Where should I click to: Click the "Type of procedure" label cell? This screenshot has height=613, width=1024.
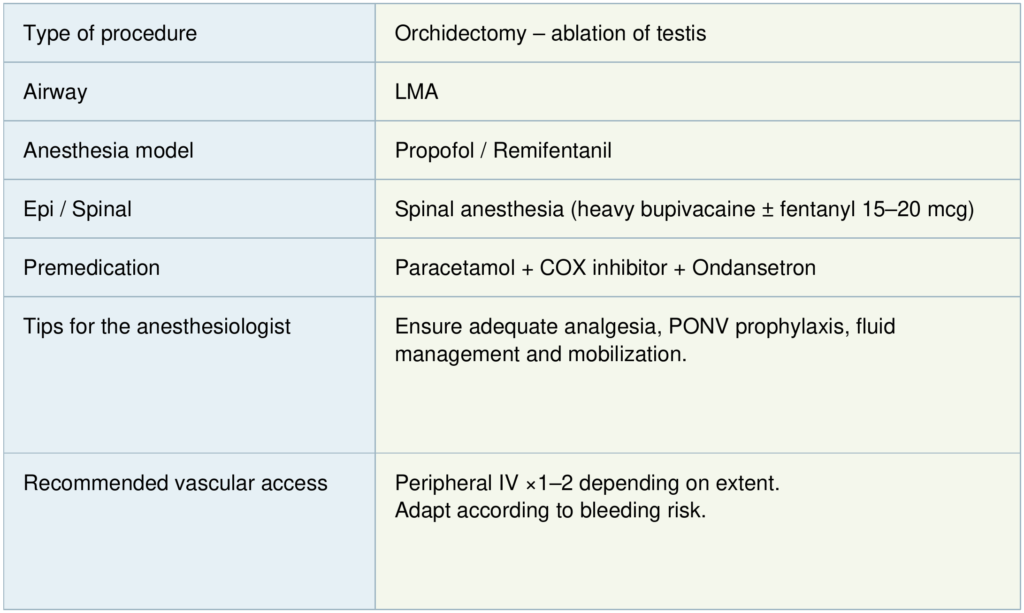[110, 34]
